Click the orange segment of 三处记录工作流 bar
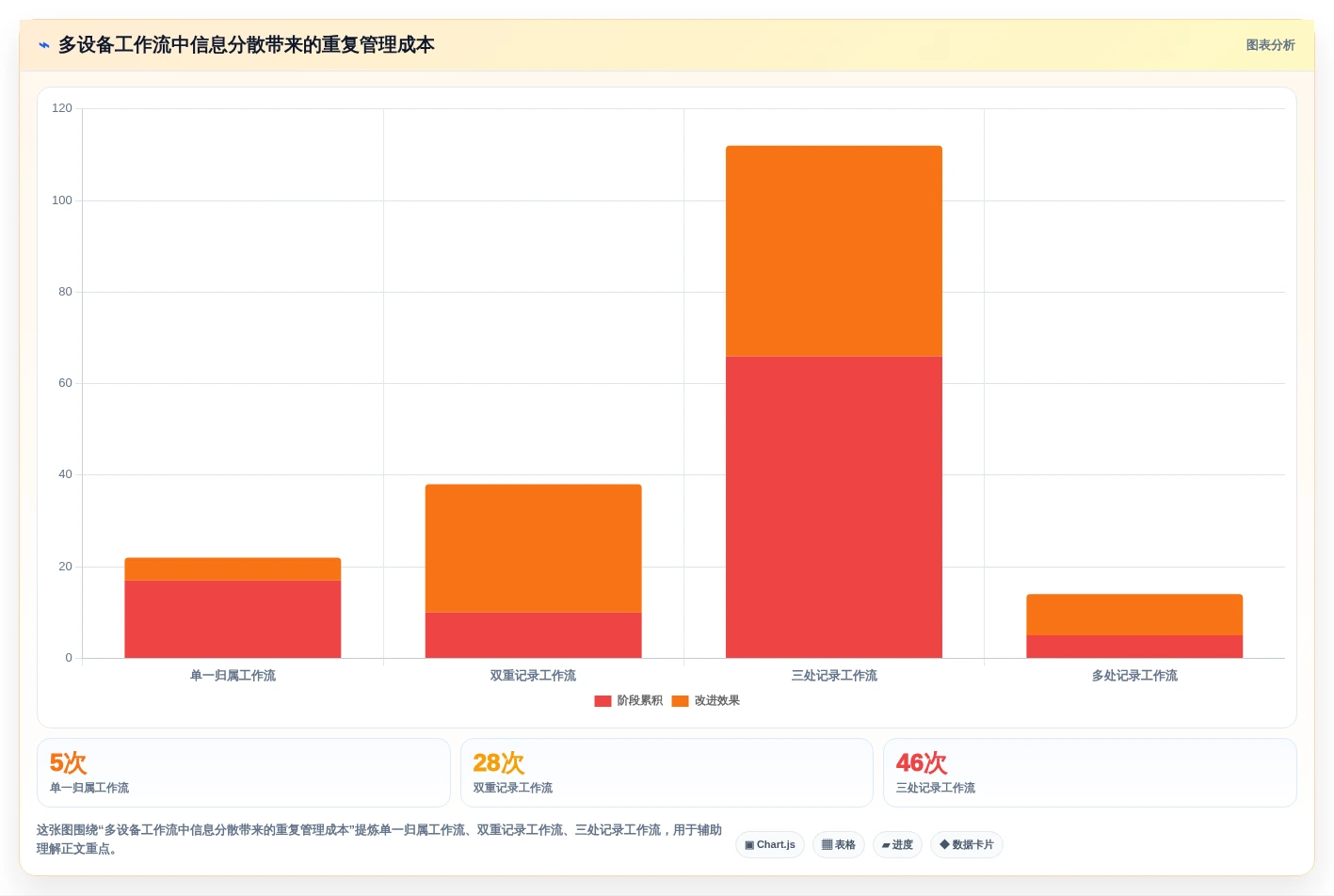 coord(834,250)
